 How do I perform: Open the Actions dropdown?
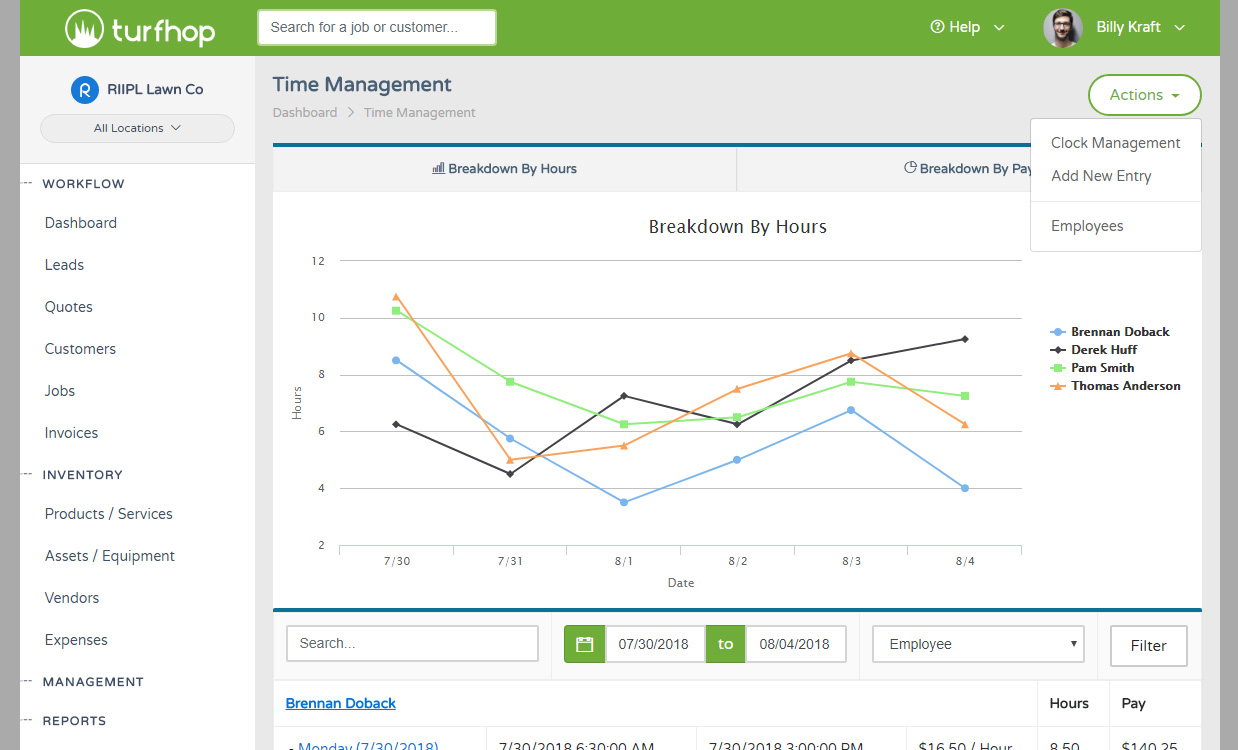coord(1144,94)
